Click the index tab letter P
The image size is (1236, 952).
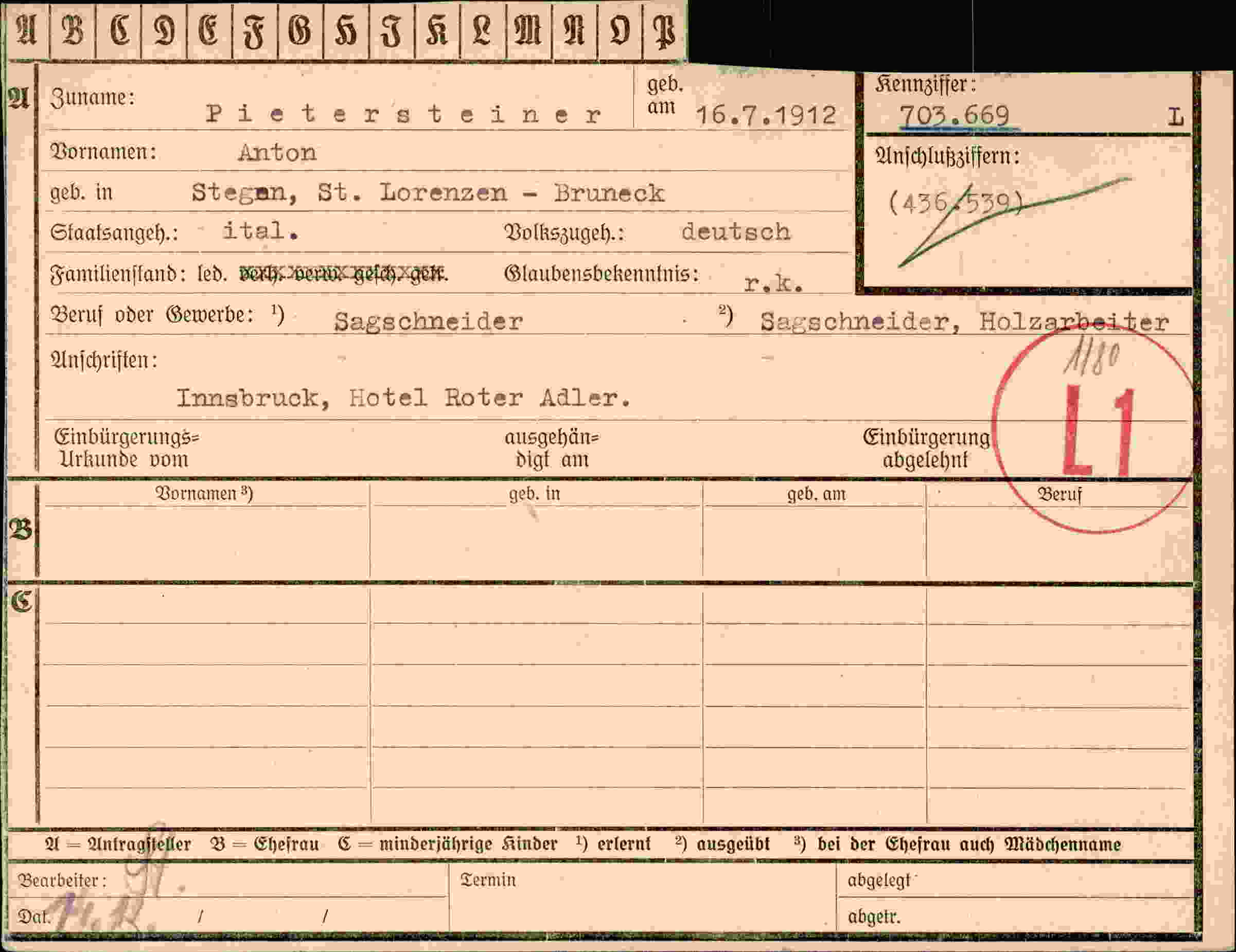coord(664,32)
